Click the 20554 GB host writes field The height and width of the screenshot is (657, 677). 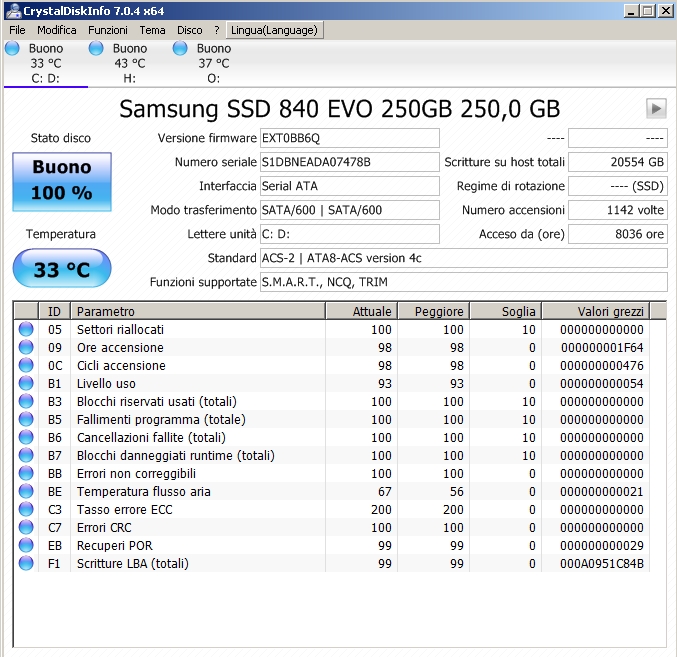618,162
